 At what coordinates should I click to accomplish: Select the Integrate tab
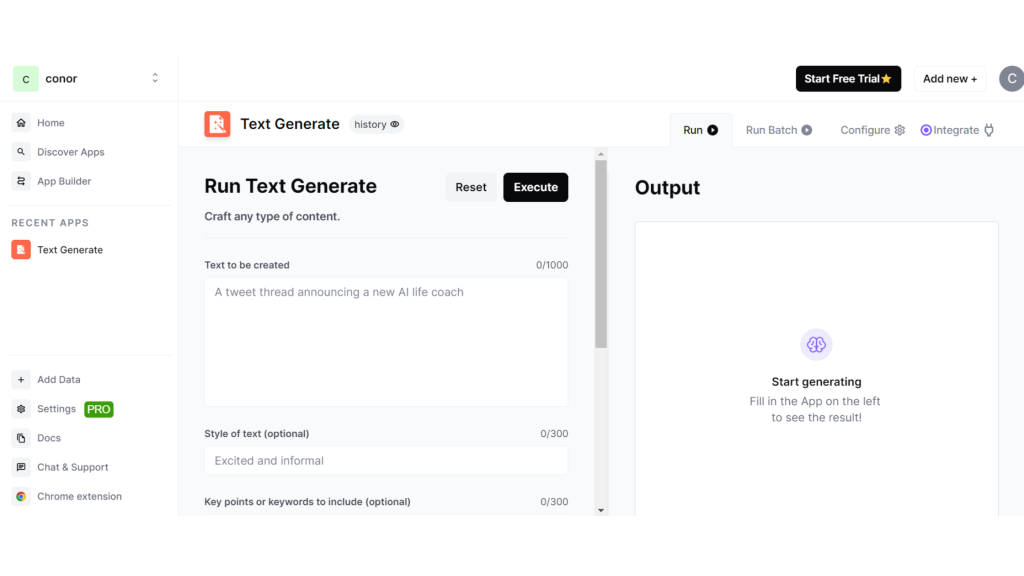point(956,130)
